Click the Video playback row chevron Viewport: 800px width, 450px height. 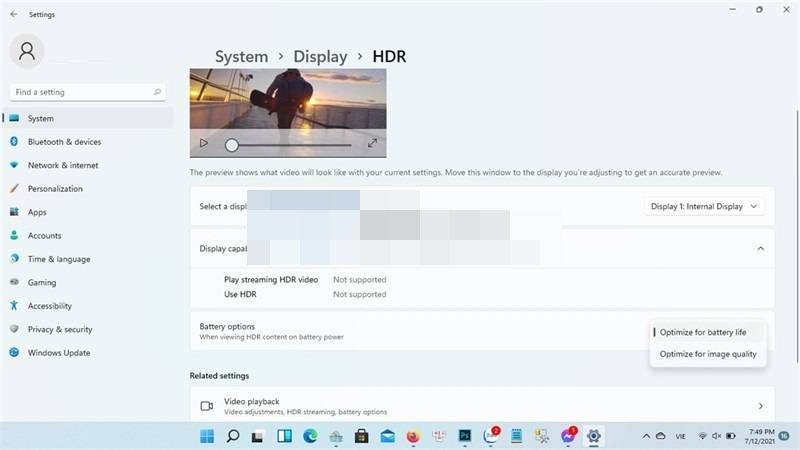point(760,406)
